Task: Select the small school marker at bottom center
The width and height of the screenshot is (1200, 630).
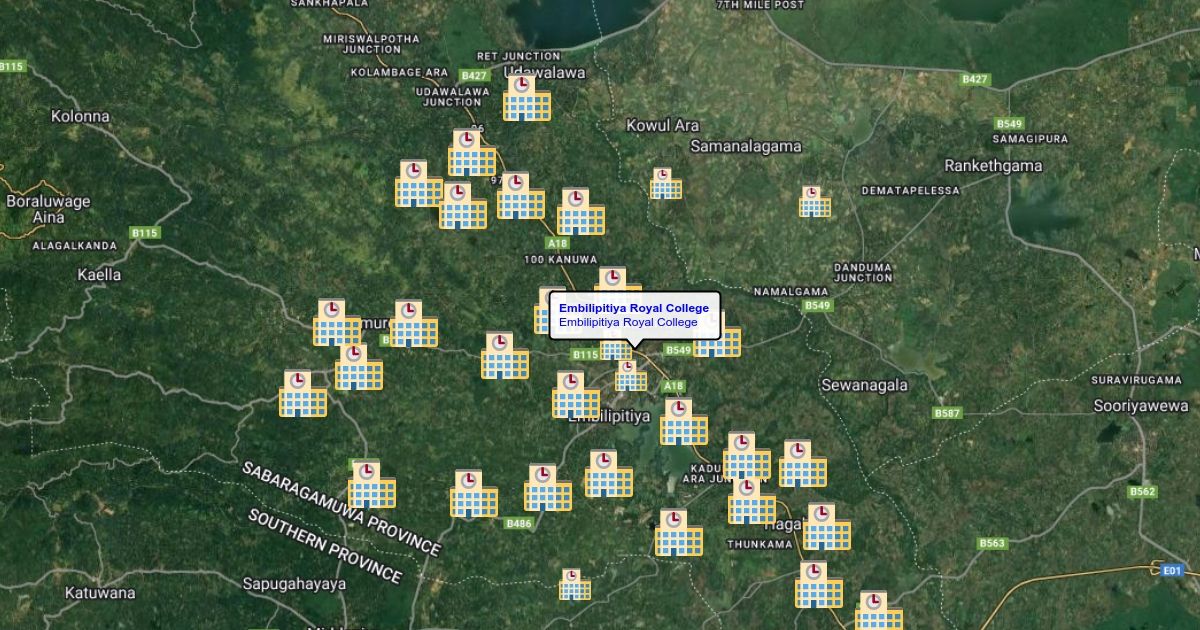Action: (x=574, y=584)
